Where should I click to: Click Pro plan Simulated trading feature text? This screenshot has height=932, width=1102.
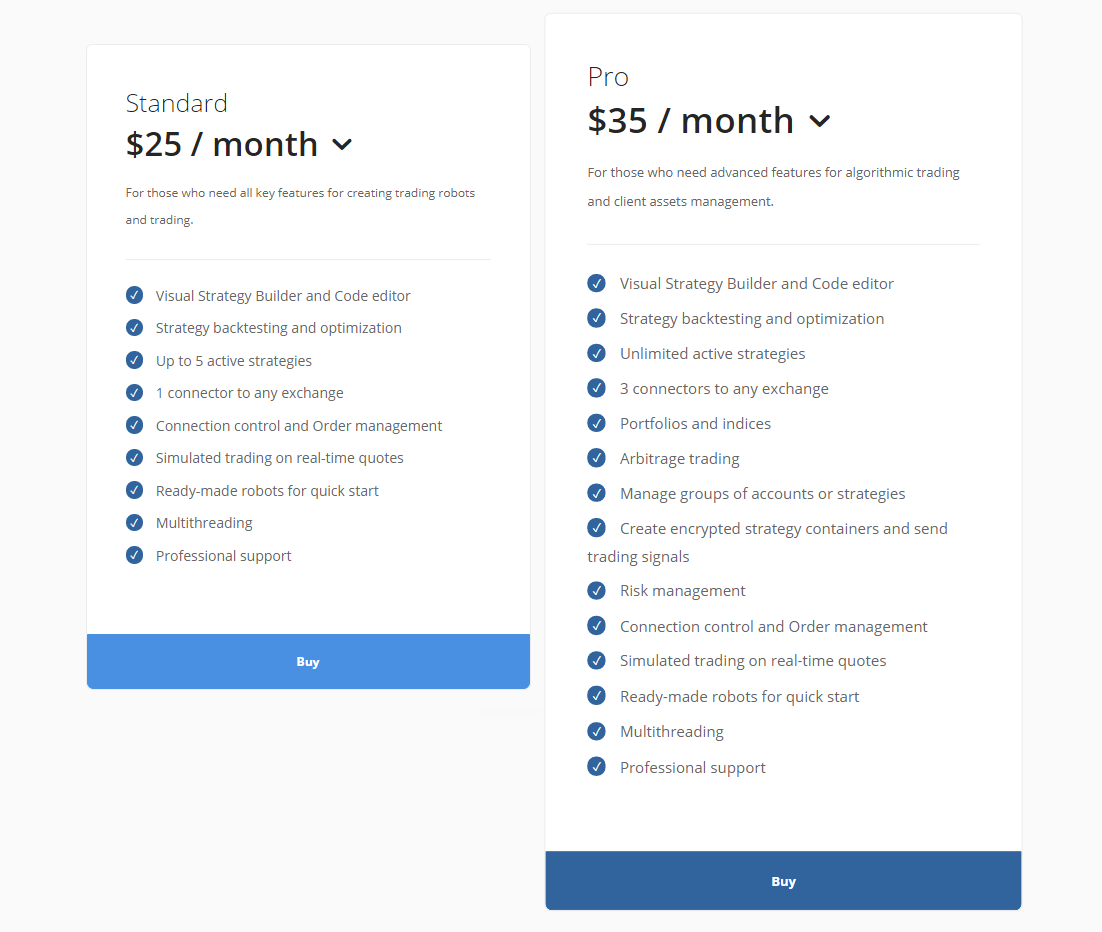tap(752, 660)
